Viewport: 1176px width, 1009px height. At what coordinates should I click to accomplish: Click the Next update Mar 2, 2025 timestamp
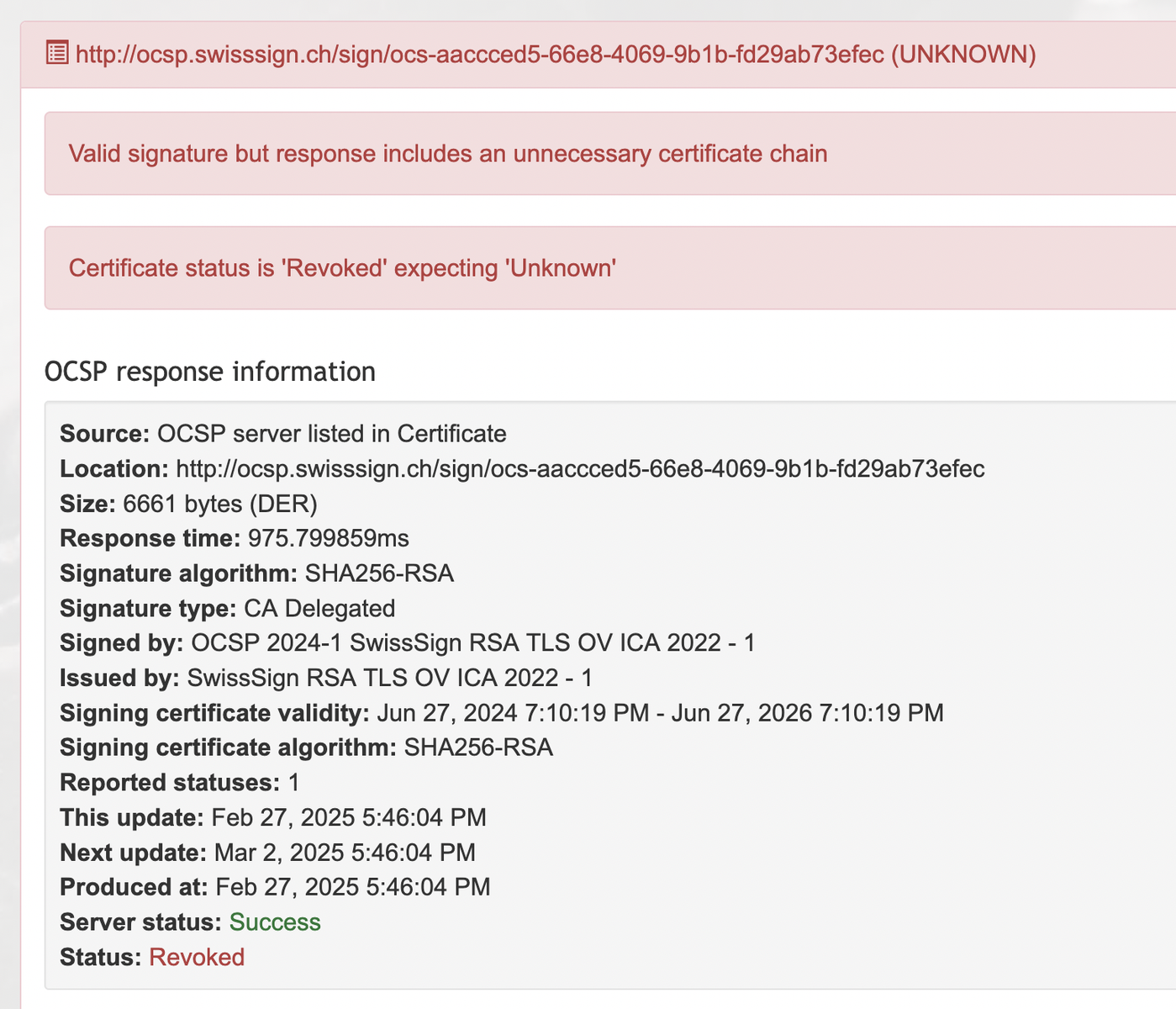pos(345,853)
